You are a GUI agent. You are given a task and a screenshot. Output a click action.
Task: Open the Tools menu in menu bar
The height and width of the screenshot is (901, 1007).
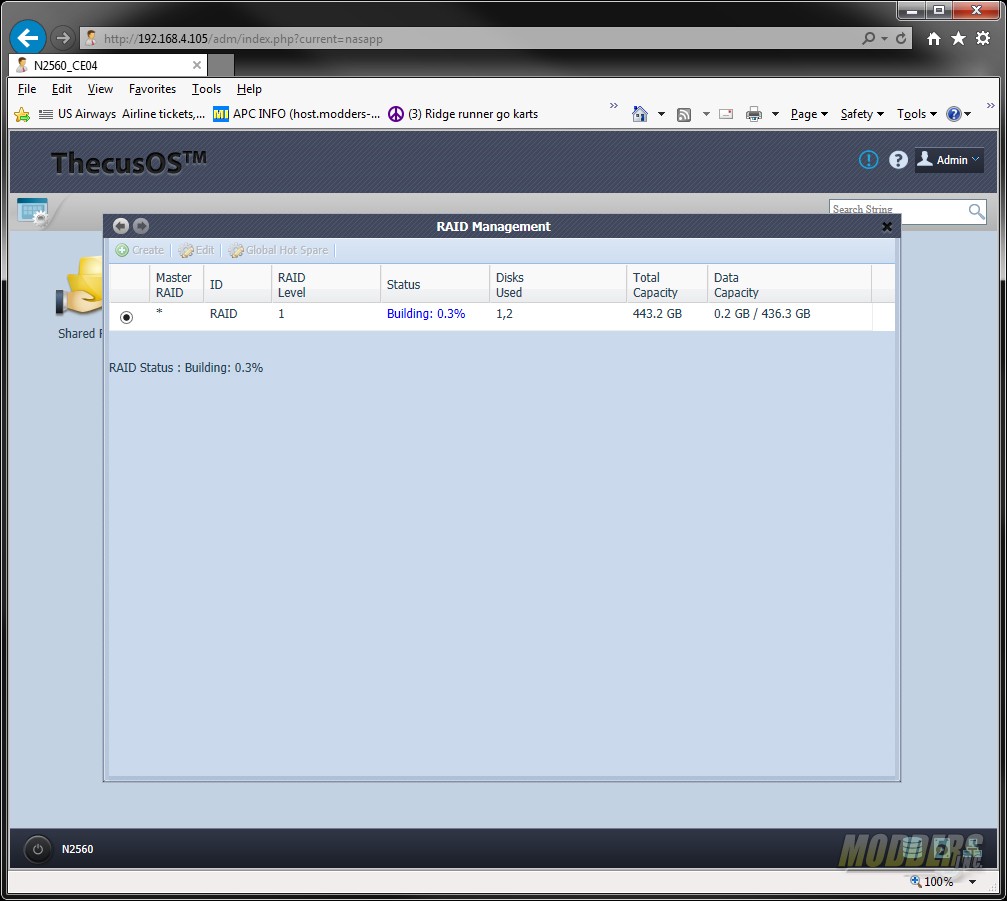206,89
